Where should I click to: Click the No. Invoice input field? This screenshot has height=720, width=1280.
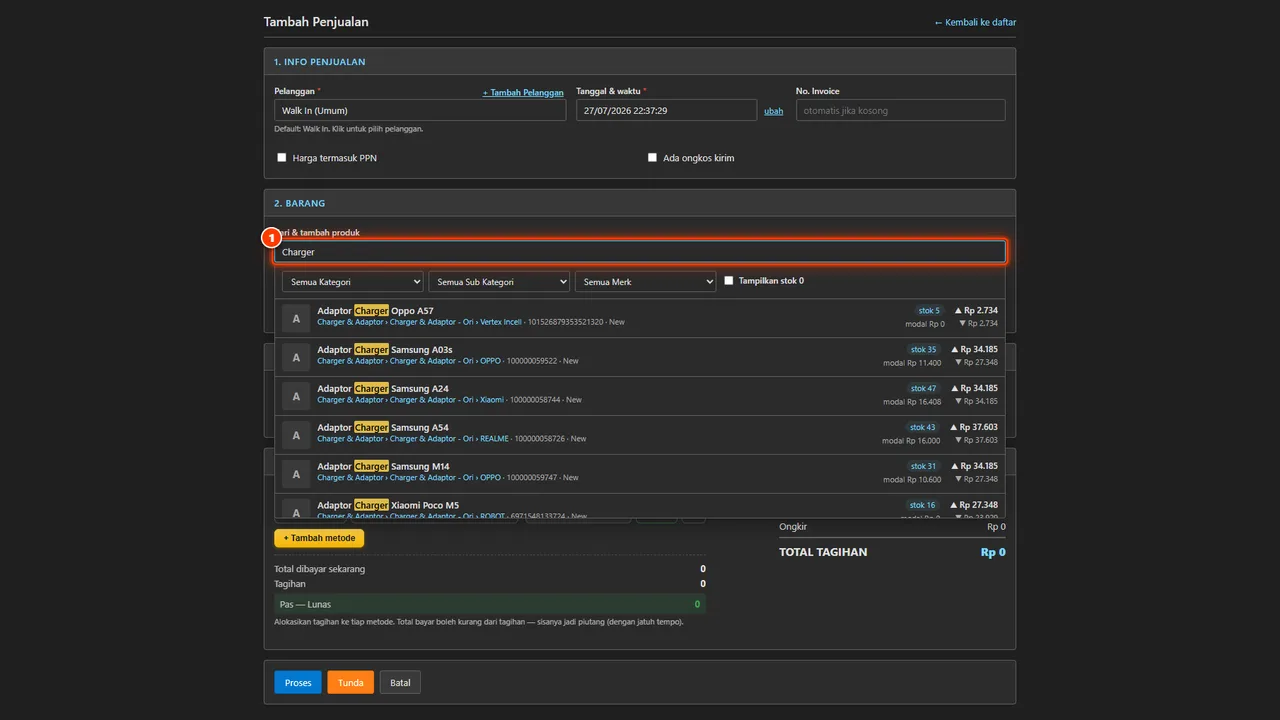click(901, 110)
